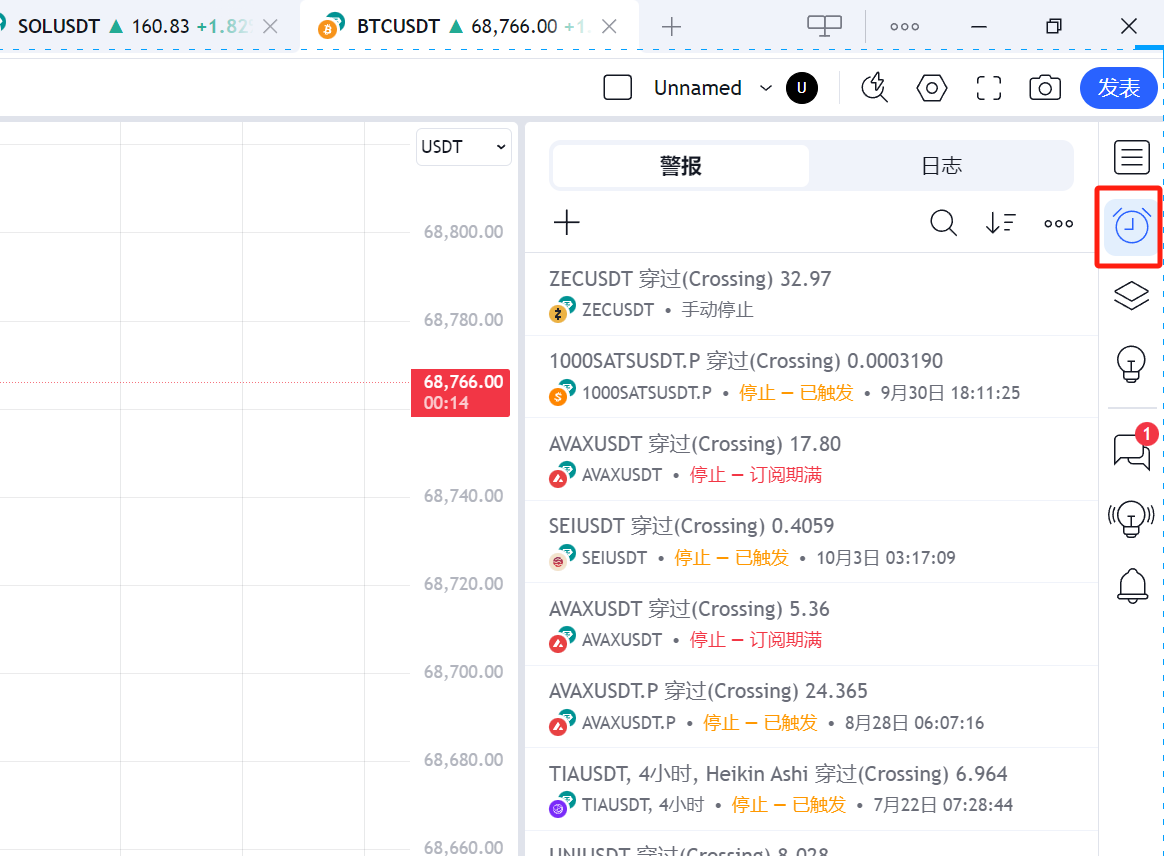This screenshot has width=1164, height=856.
Task: Take a chart snapshot with camera icon
Action: coord(1044,88)
